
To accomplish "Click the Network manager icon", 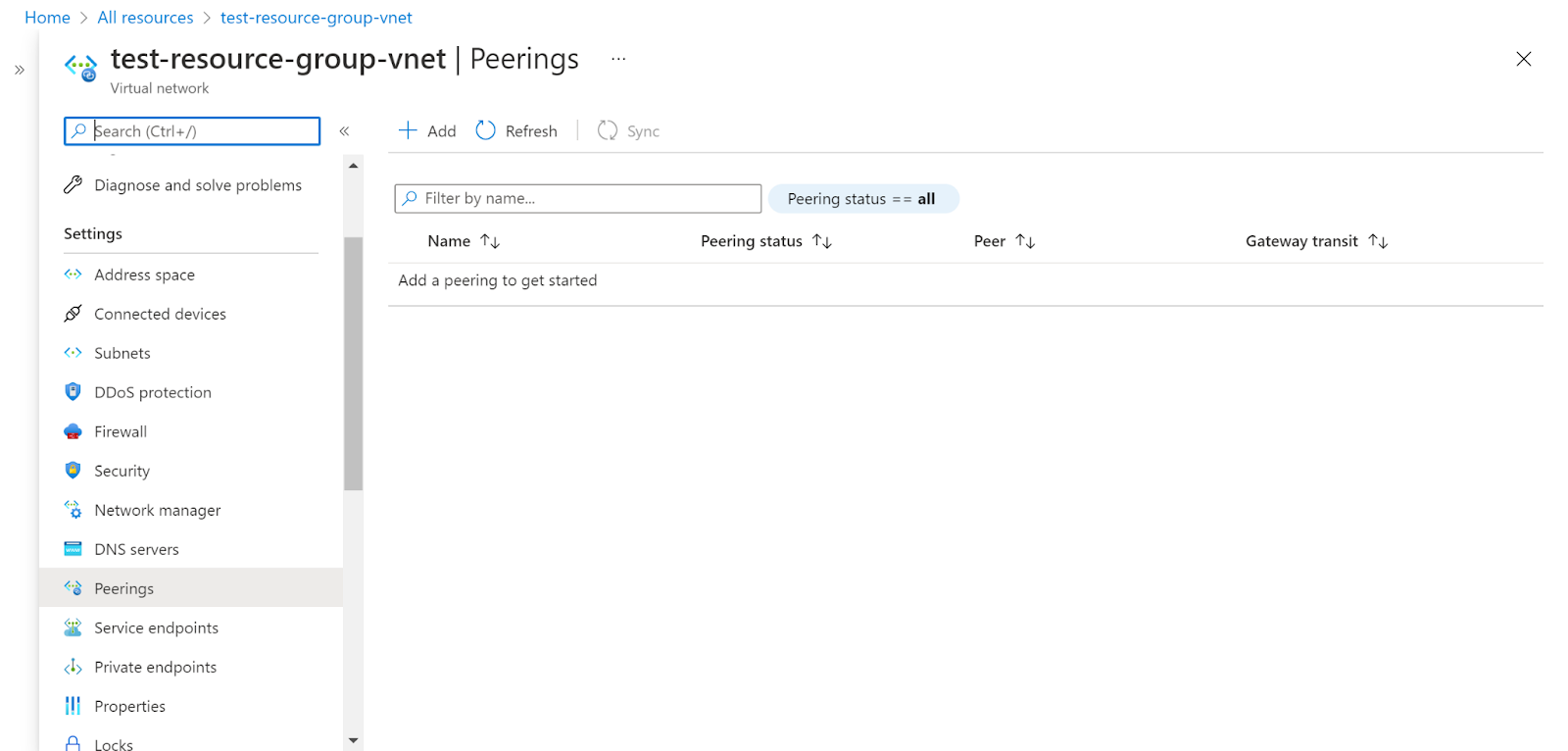I will [73, 510].
